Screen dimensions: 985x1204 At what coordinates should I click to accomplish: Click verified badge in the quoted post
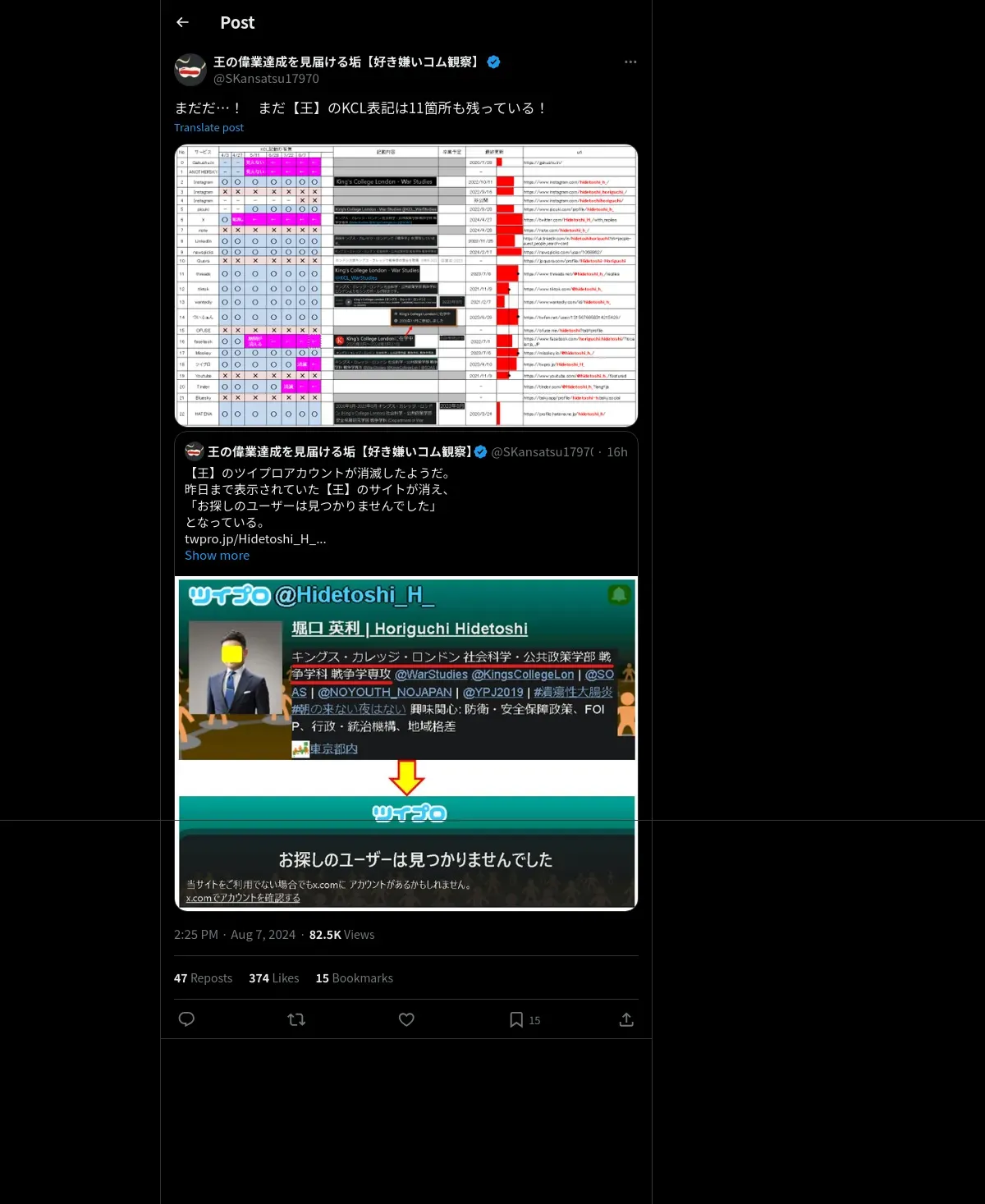click(x=481, y=451)
